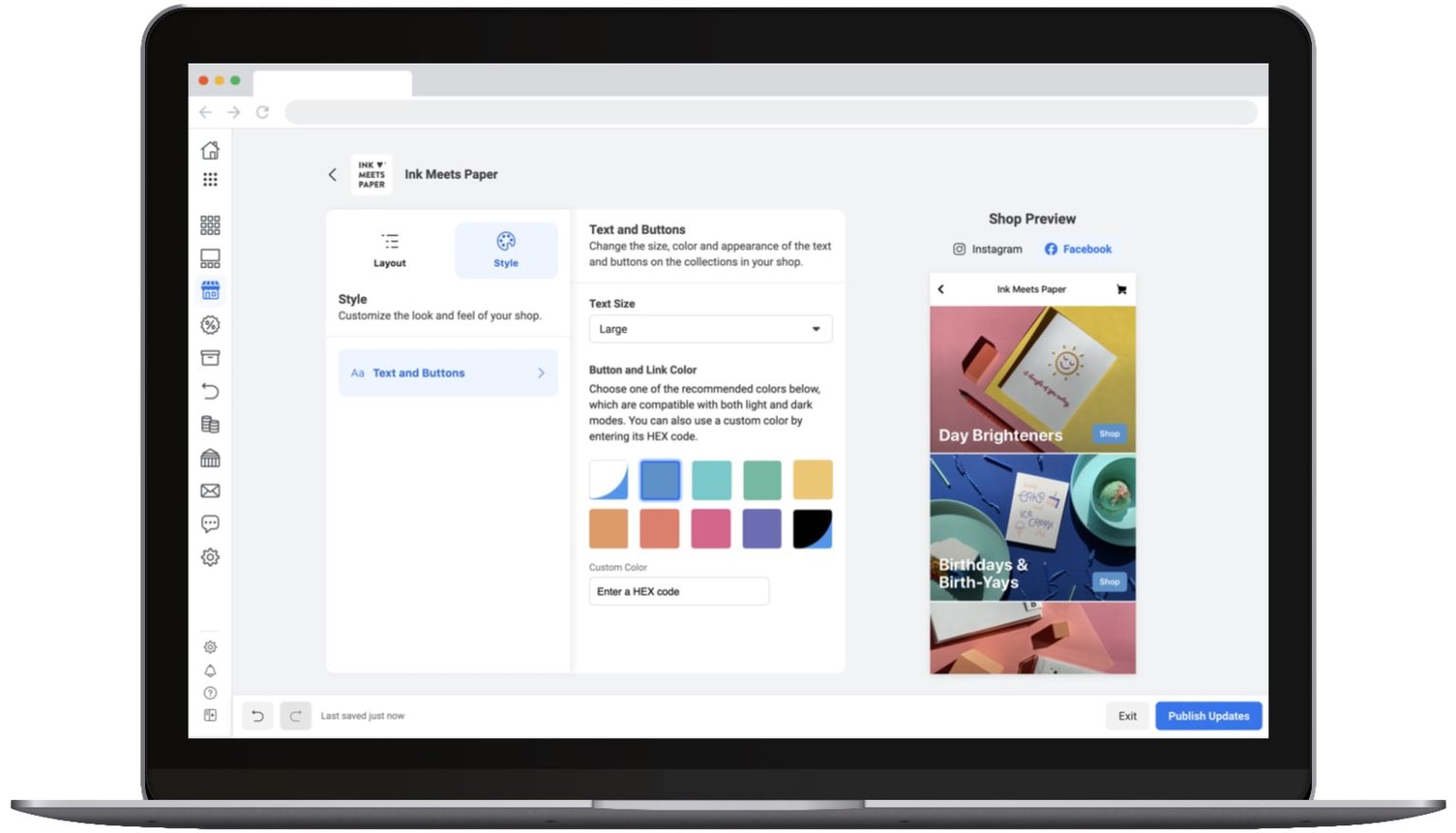Open the large gear settings icon

point(210,557)
